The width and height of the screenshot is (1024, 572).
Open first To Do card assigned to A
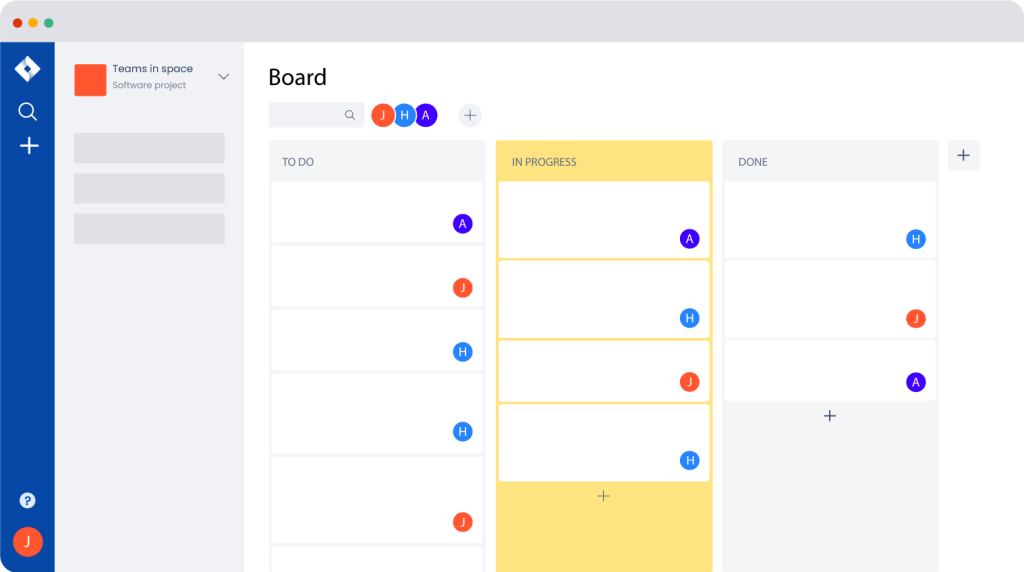[377, 212]
